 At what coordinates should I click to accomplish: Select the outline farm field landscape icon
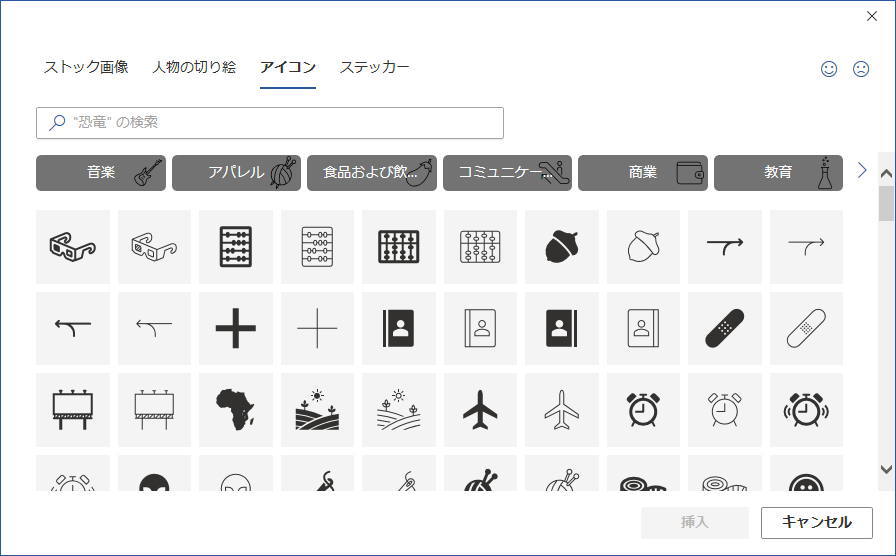click(399, 410)
